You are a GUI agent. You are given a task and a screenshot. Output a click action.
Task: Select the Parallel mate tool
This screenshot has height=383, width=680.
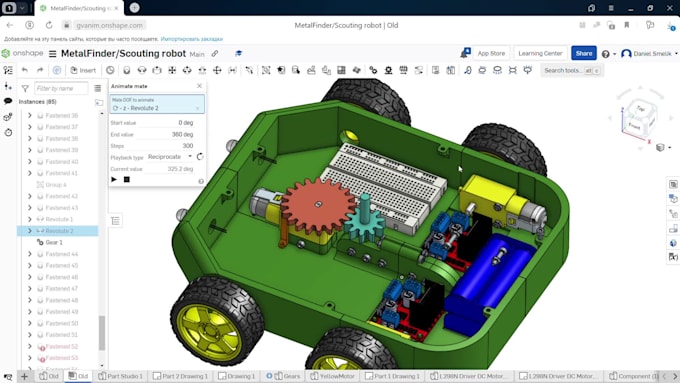pos(232,70)
